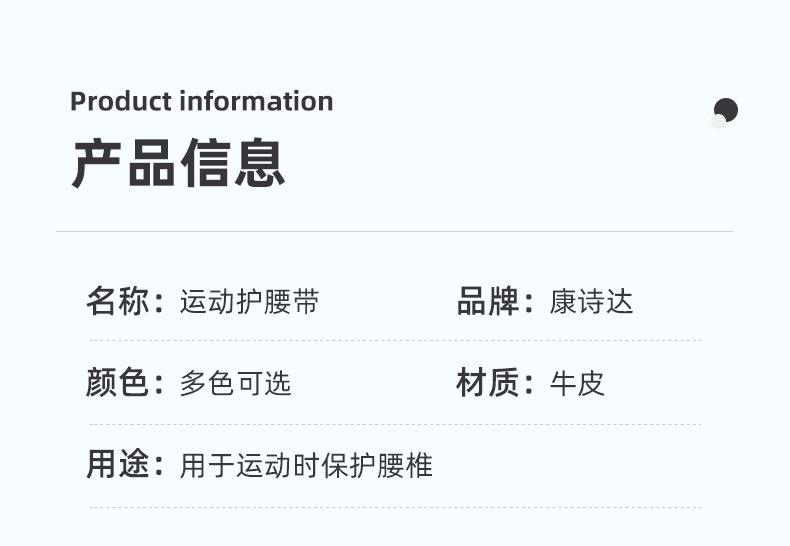This screenshot has width=790, height=546.
Task: Click the dashed line below the 名称 row
Action: click(394, 341)
